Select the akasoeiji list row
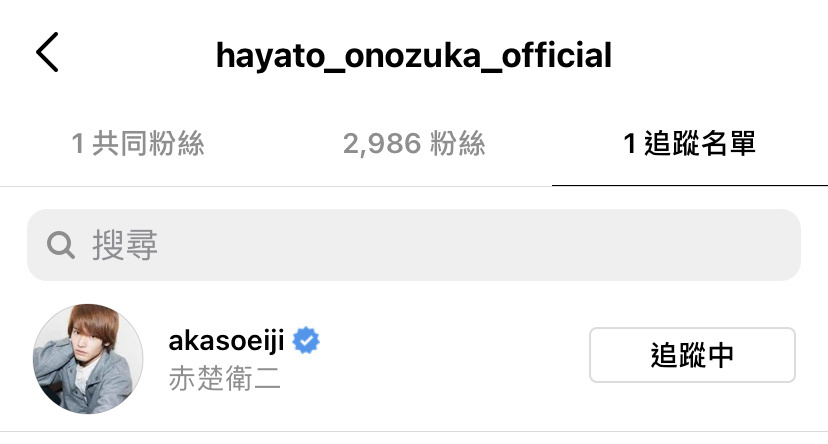 [x=414, y=358]
